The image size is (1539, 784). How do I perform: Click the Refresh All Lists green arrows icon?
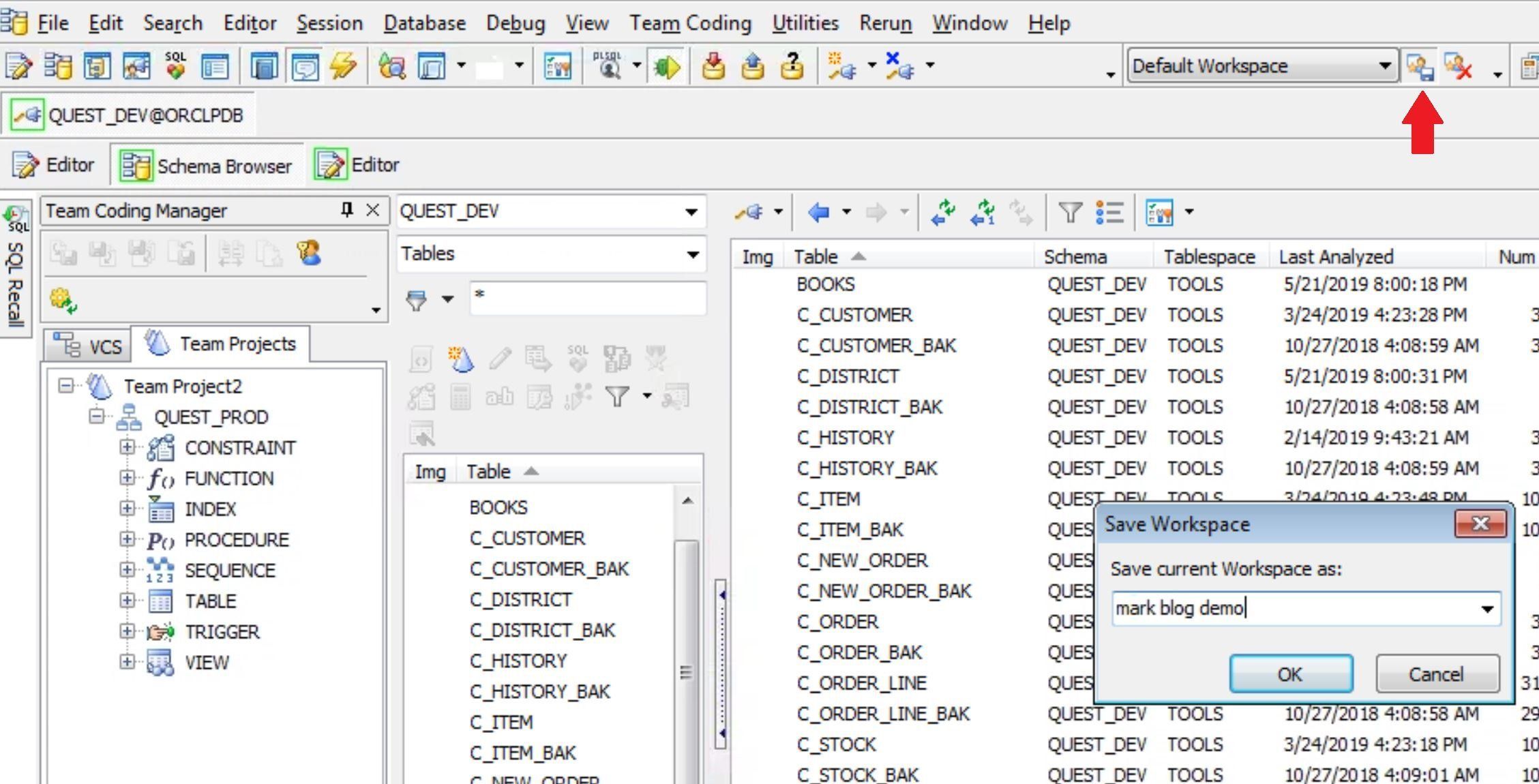click(943, 212)
